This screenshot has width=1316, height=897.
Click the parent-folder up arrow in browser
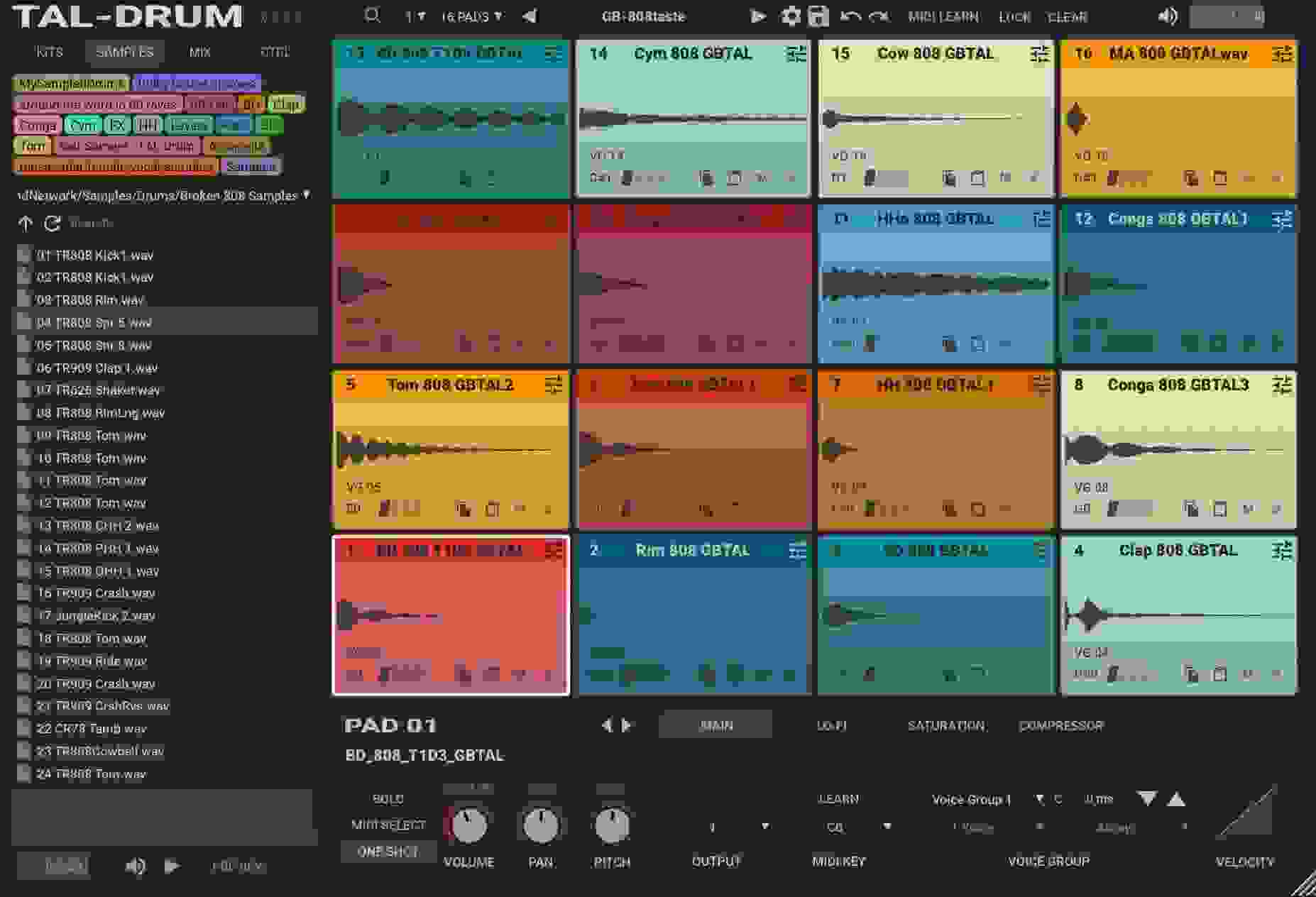click(26, 222)
